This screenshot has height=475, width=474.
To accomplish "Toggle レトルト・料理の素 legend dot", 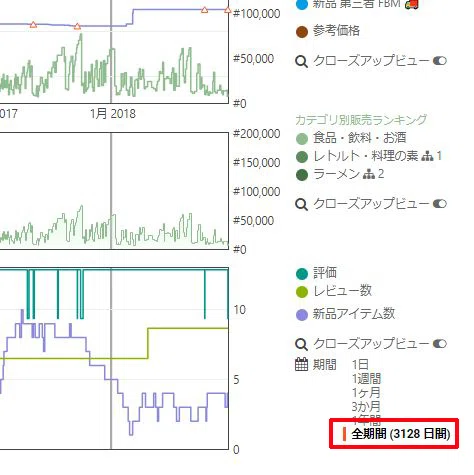I will [302, 157].
